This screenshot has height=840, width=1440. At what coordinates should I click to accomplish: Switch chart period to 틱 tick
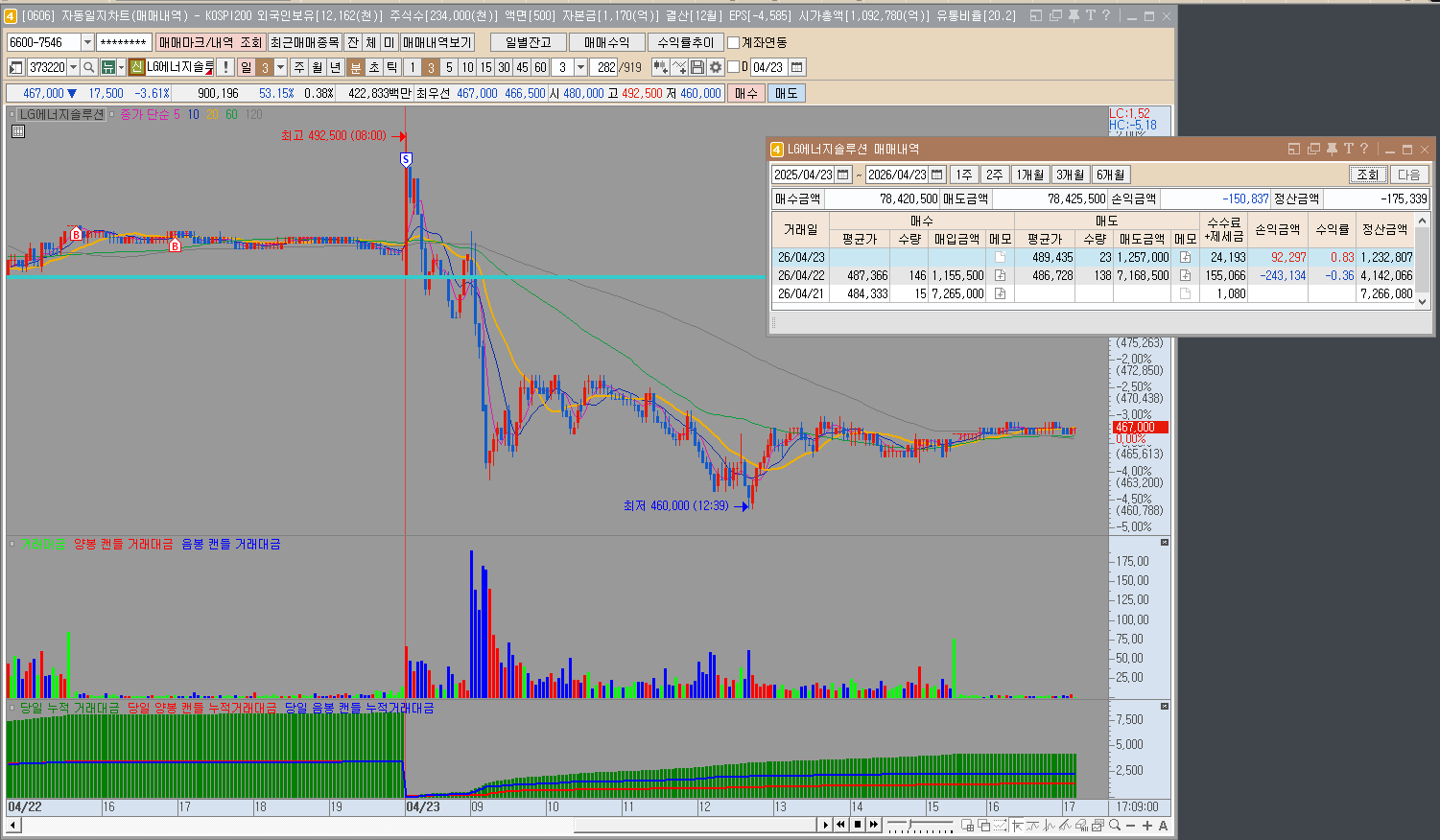click(x=391, y=67)
